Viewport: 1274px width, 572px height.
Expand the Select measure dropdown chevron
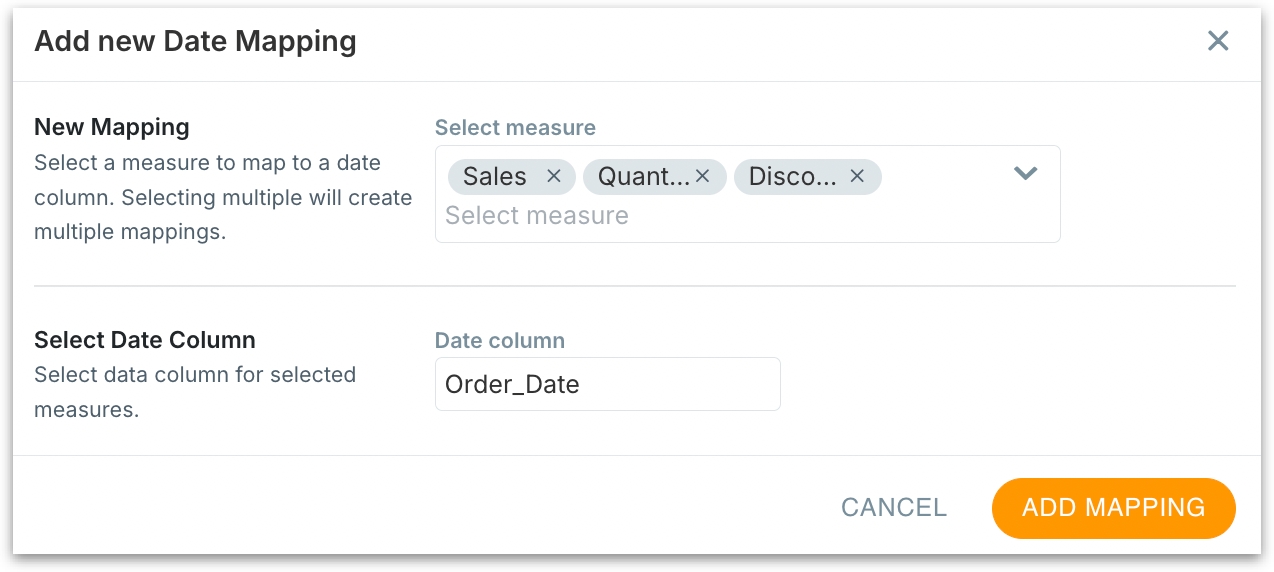(1025, 174)
